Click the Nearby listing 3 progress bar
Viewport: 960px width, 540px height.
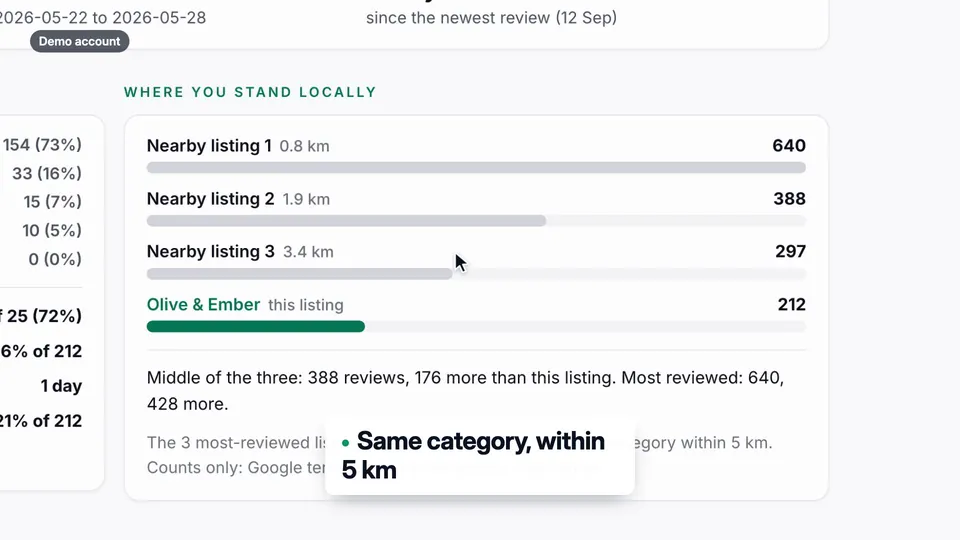pyautogui.click(x=476, y=274)
